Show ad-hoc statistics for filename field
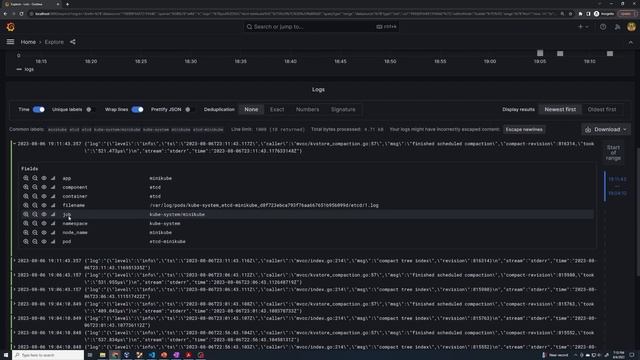Screen dimensions: 640x360 point(53,205)
